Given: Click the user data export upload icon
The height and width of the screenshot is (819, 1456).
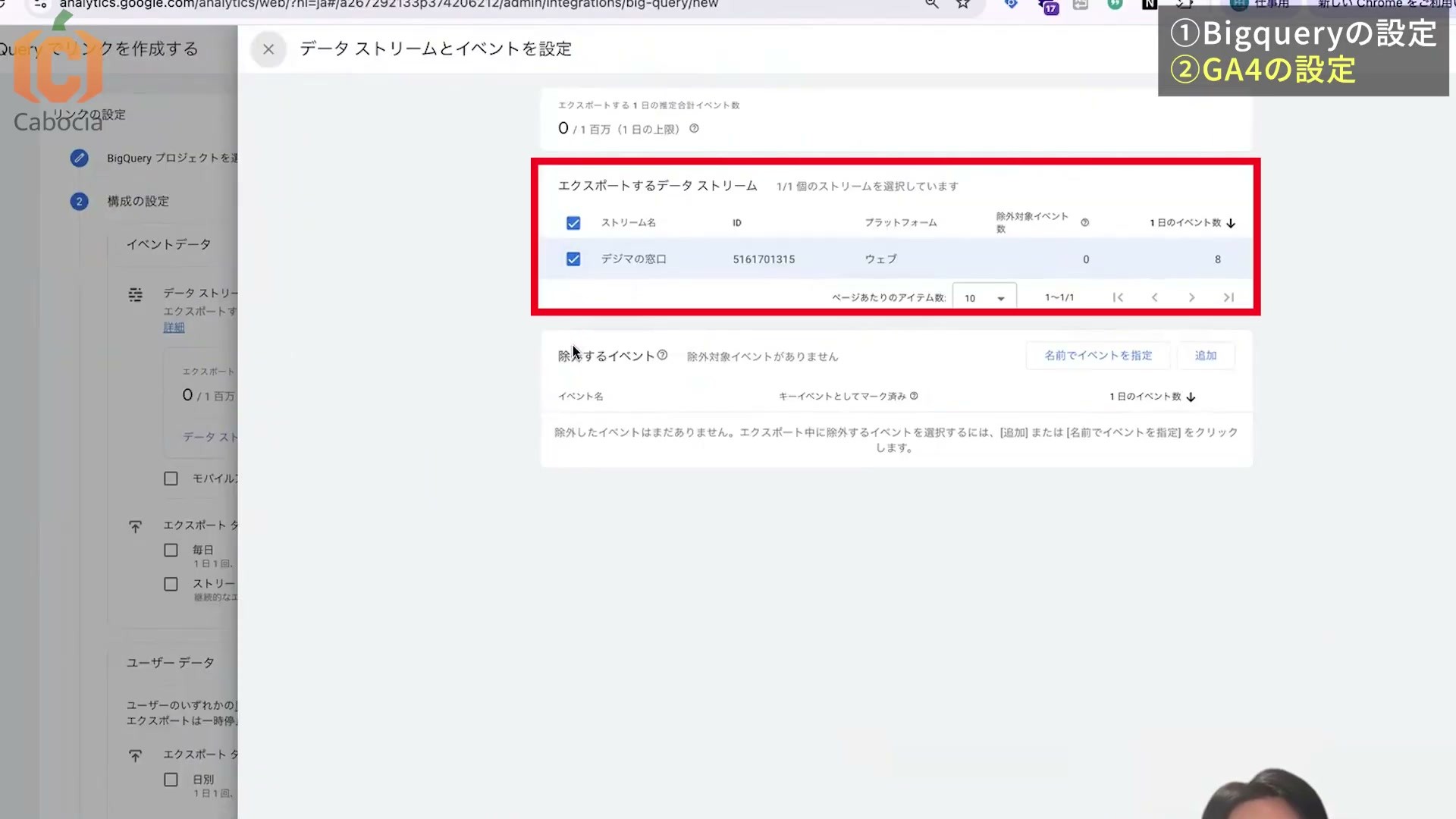Looking at the screenshot, I should point(136,756).
